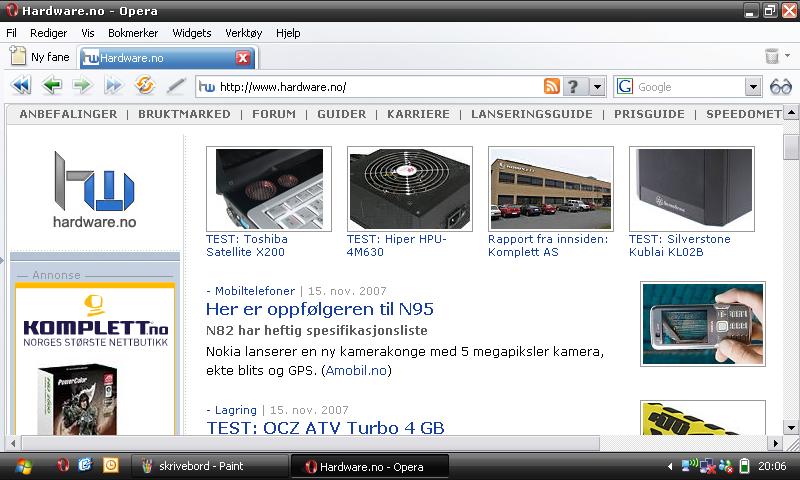
Task: Reload the page with the orange refresh icon
Action: [144, 85]
